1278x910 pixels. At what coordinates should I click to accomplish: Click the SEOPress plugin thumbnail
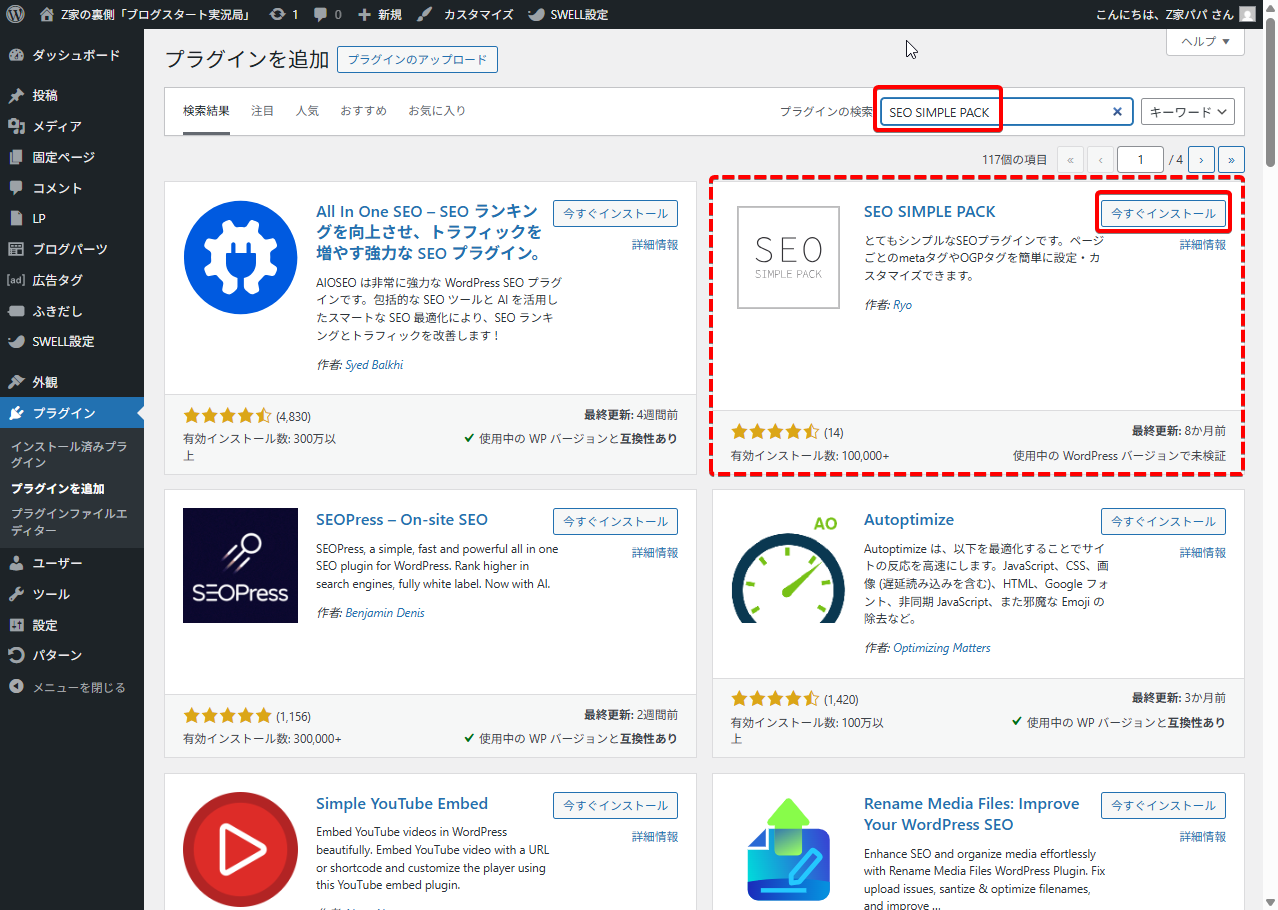point(241,566)
